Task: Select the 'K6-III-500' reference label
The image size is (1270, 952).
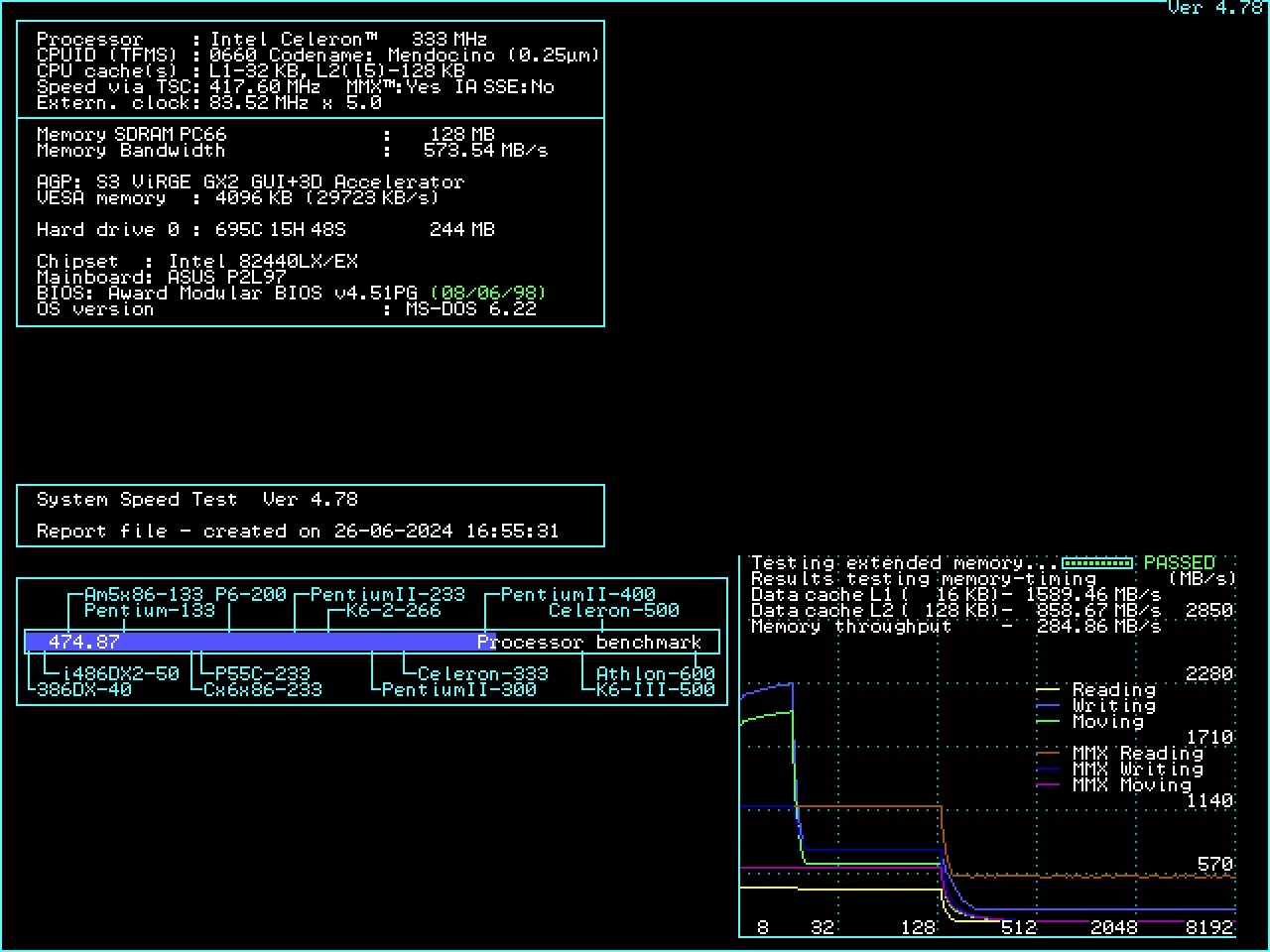Action: pos(656,690)
